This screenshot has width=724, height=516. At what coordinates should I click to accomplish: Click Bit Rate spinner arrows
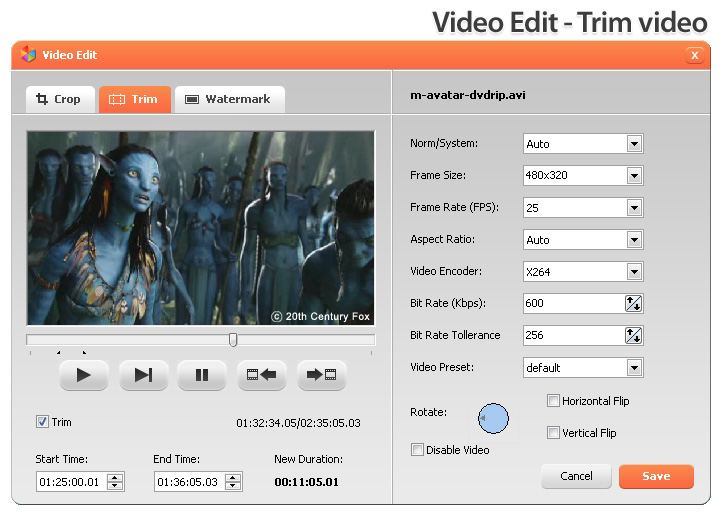tap(633, 304)
